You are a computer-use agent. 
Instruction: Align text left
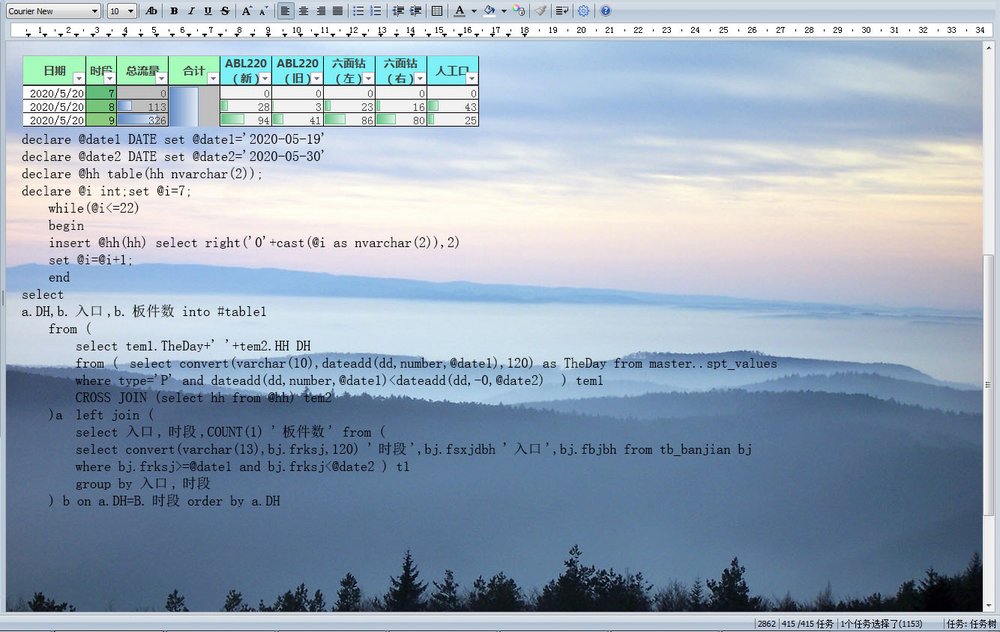[x=286, y=11]
